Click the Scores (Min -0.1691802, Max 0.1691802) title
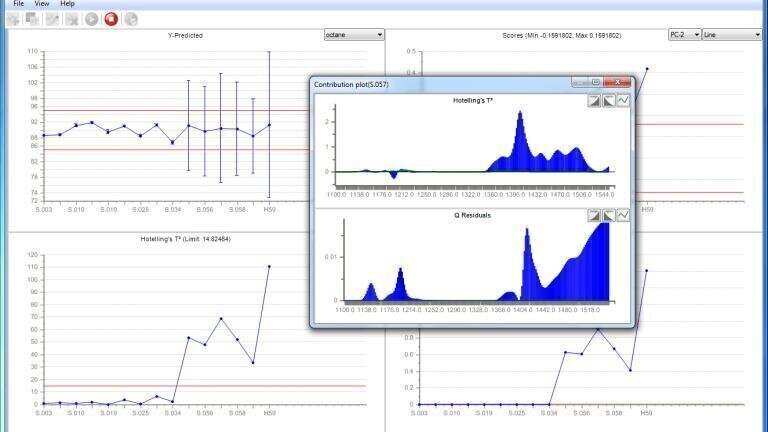Screen dimensions: 768x432 (x=562, y=35)
